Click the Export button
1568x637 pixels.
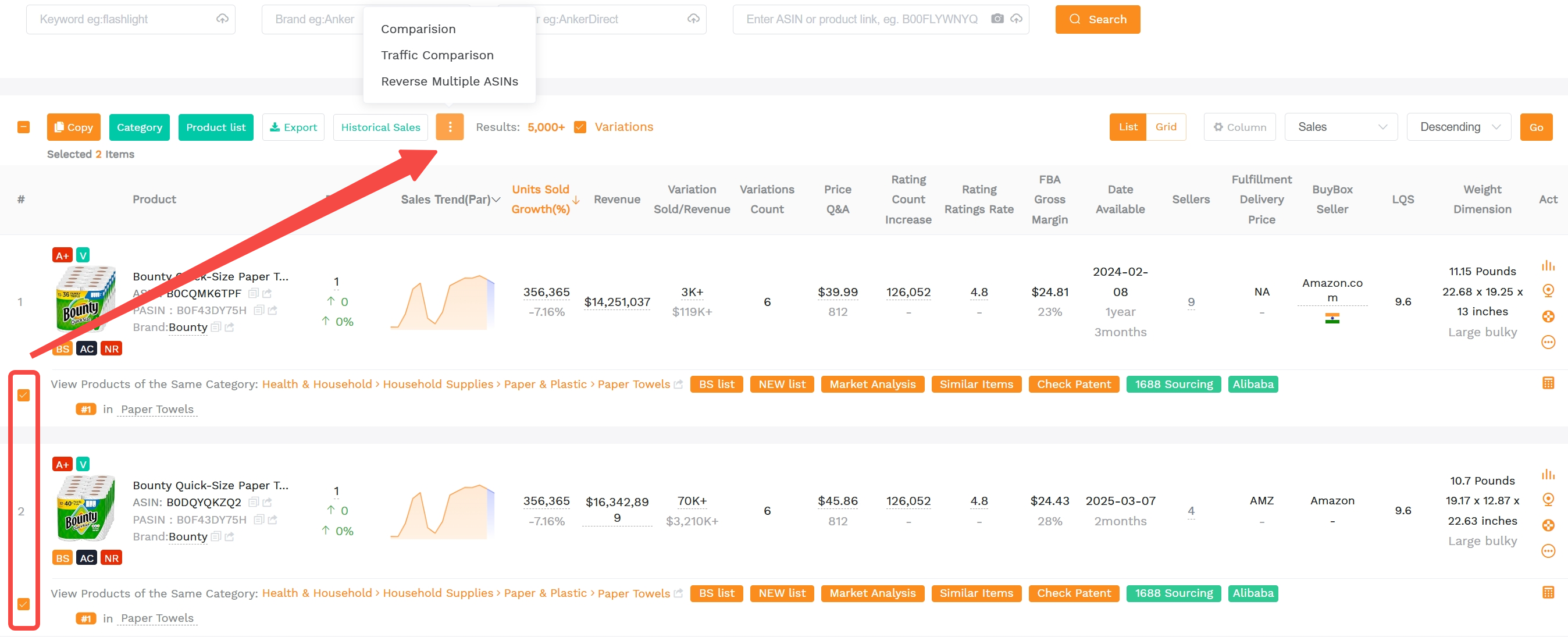(x=293, y=127)
